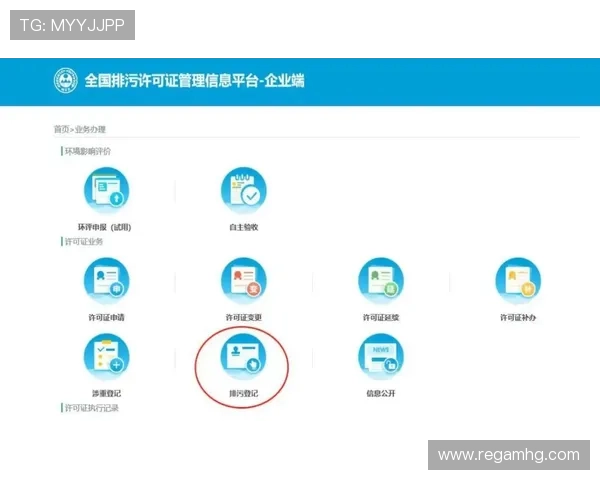
Task: Click the 许可证申请 label text
Action: (106, 317)
